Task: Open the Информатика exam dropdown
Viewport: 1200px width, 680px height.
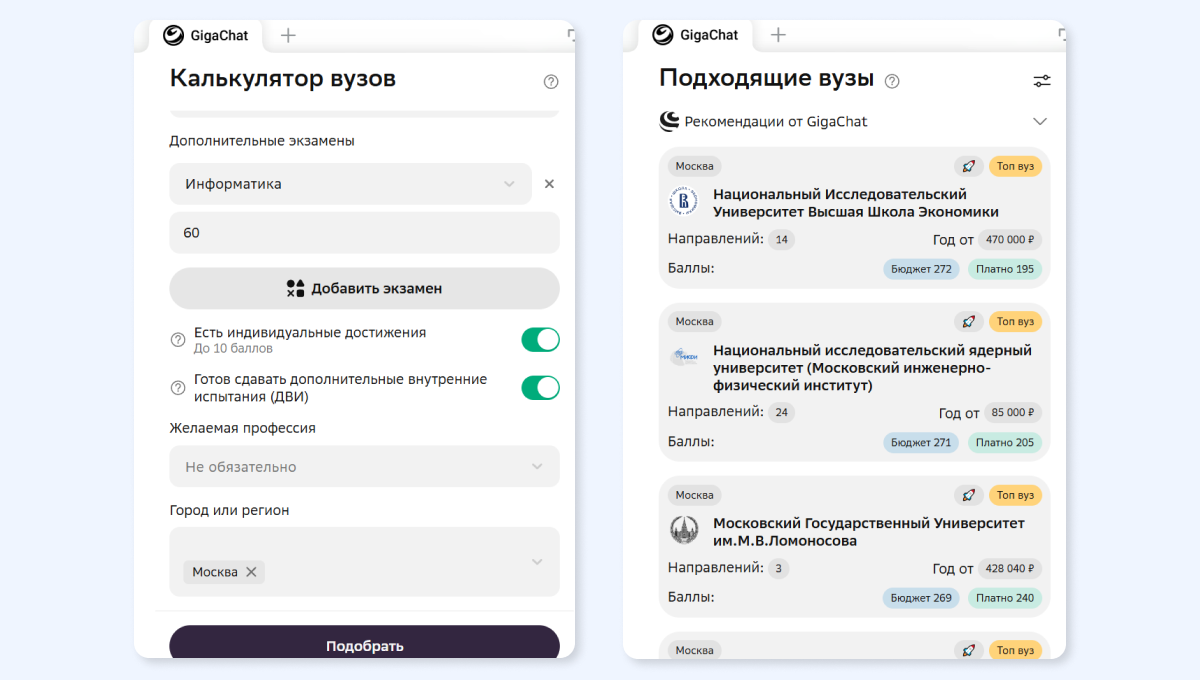Action: click(350, 184)
